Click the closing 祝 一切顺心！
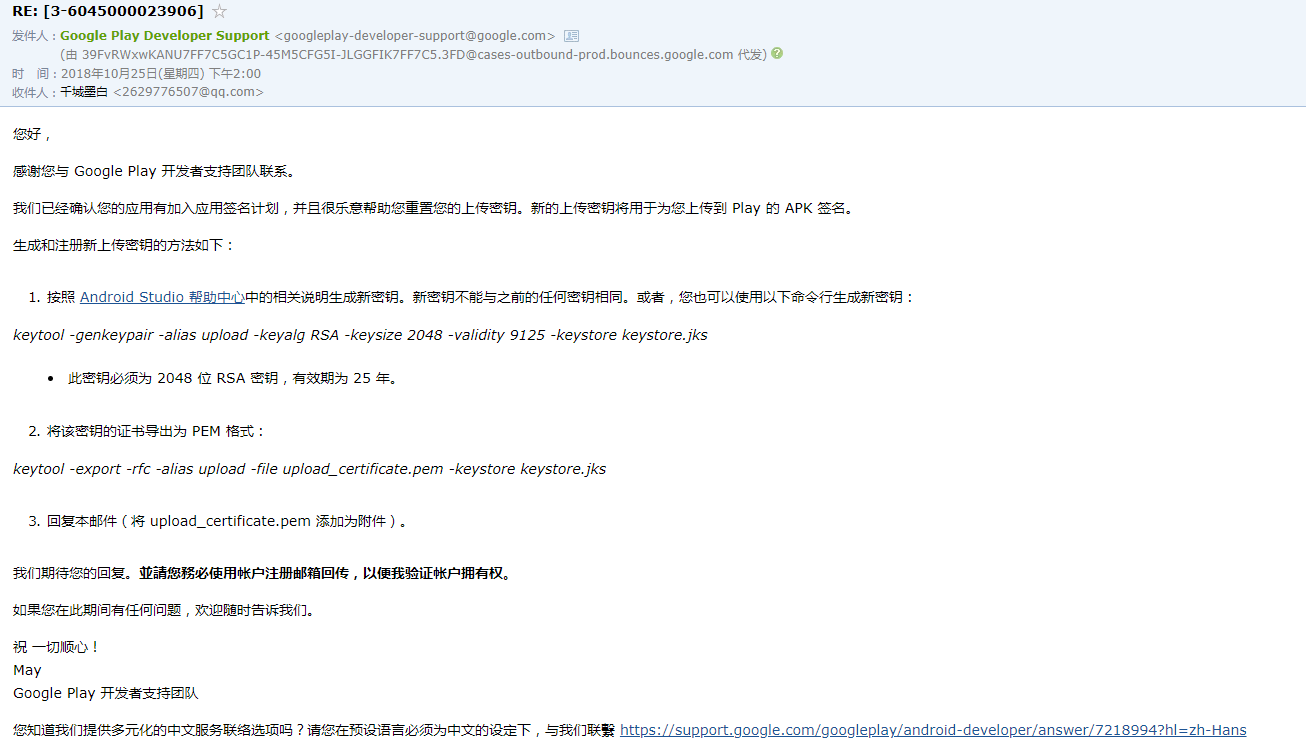This screenshot has height=751, width=1306. [57, 647]
